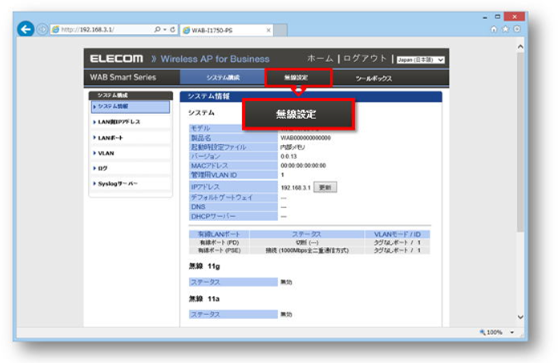The image size is (558, 363).
Task: Click the 更新 button next to IP address
Action: (x=325, y=187)
